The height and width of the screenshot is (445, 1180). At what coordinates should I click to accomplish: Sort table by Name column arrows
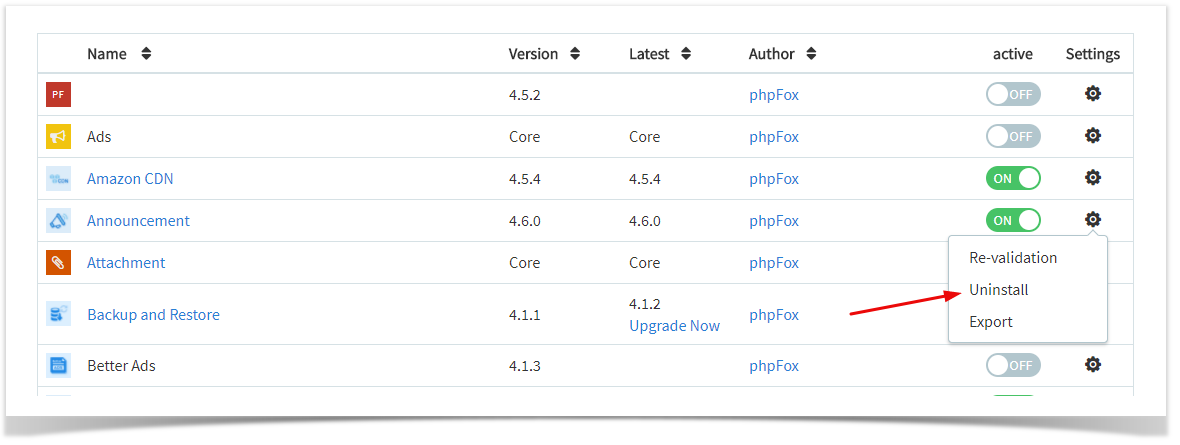pyautogui.click(x=146, y=54)
